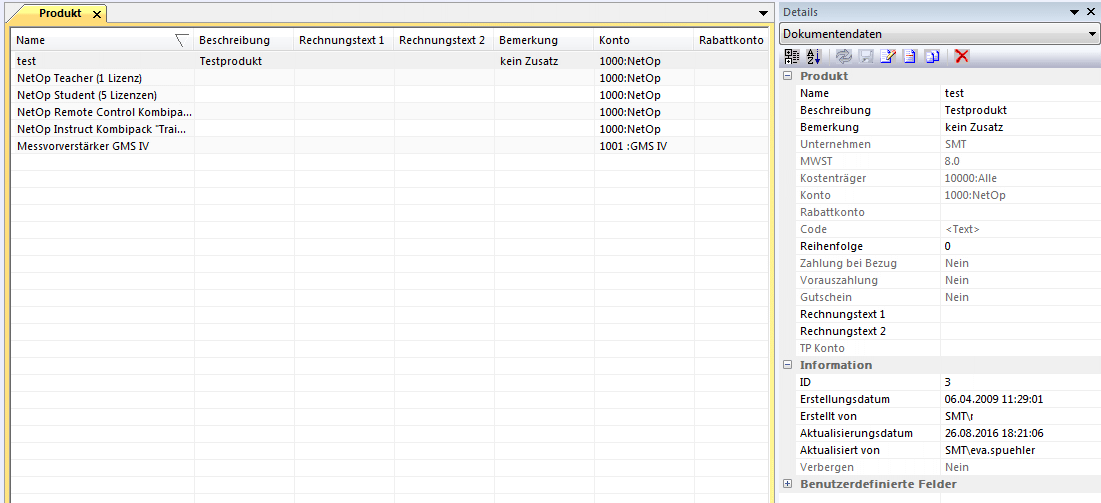
Task: Collapse the Produkt property section
Action: click(788, 76)
